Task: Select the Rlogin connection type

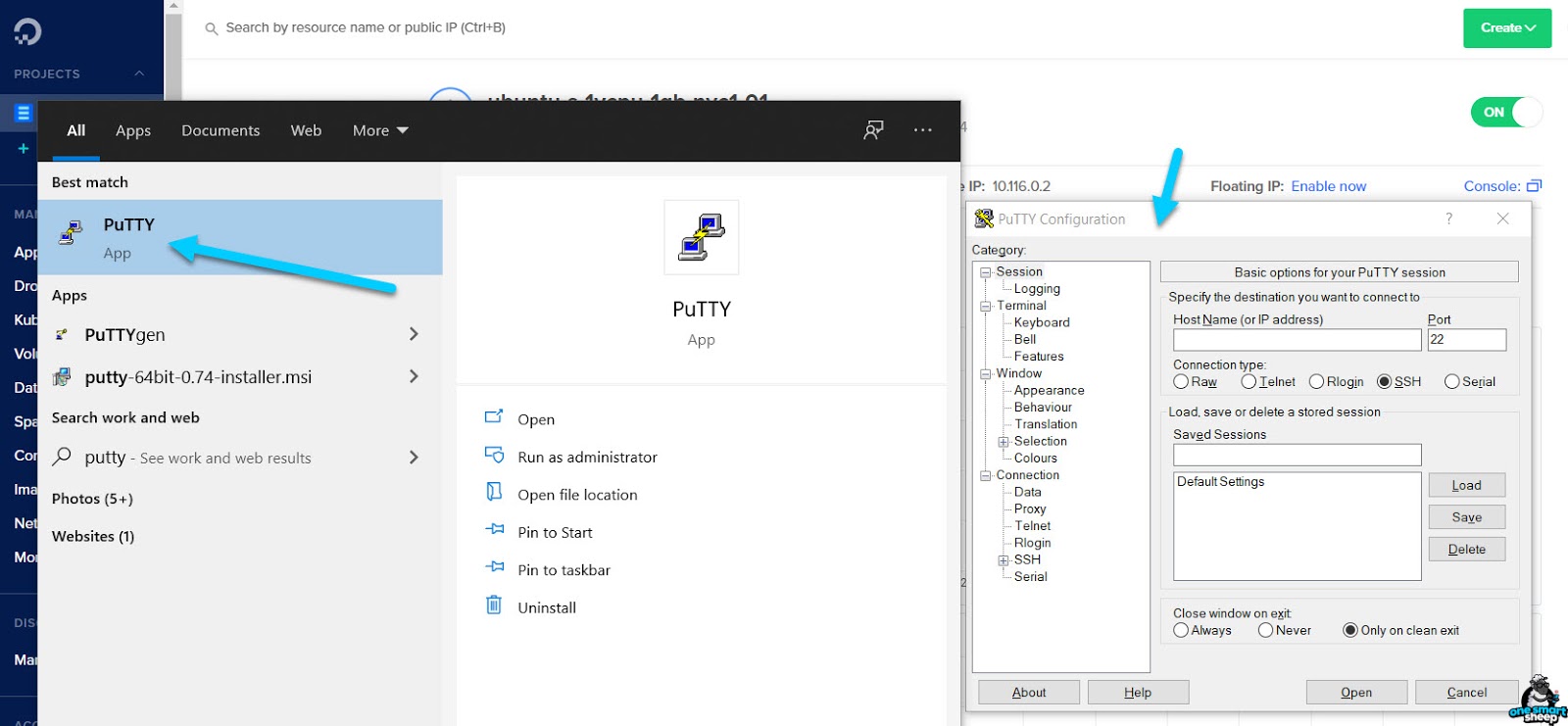Action: [x=1316, y=382]
